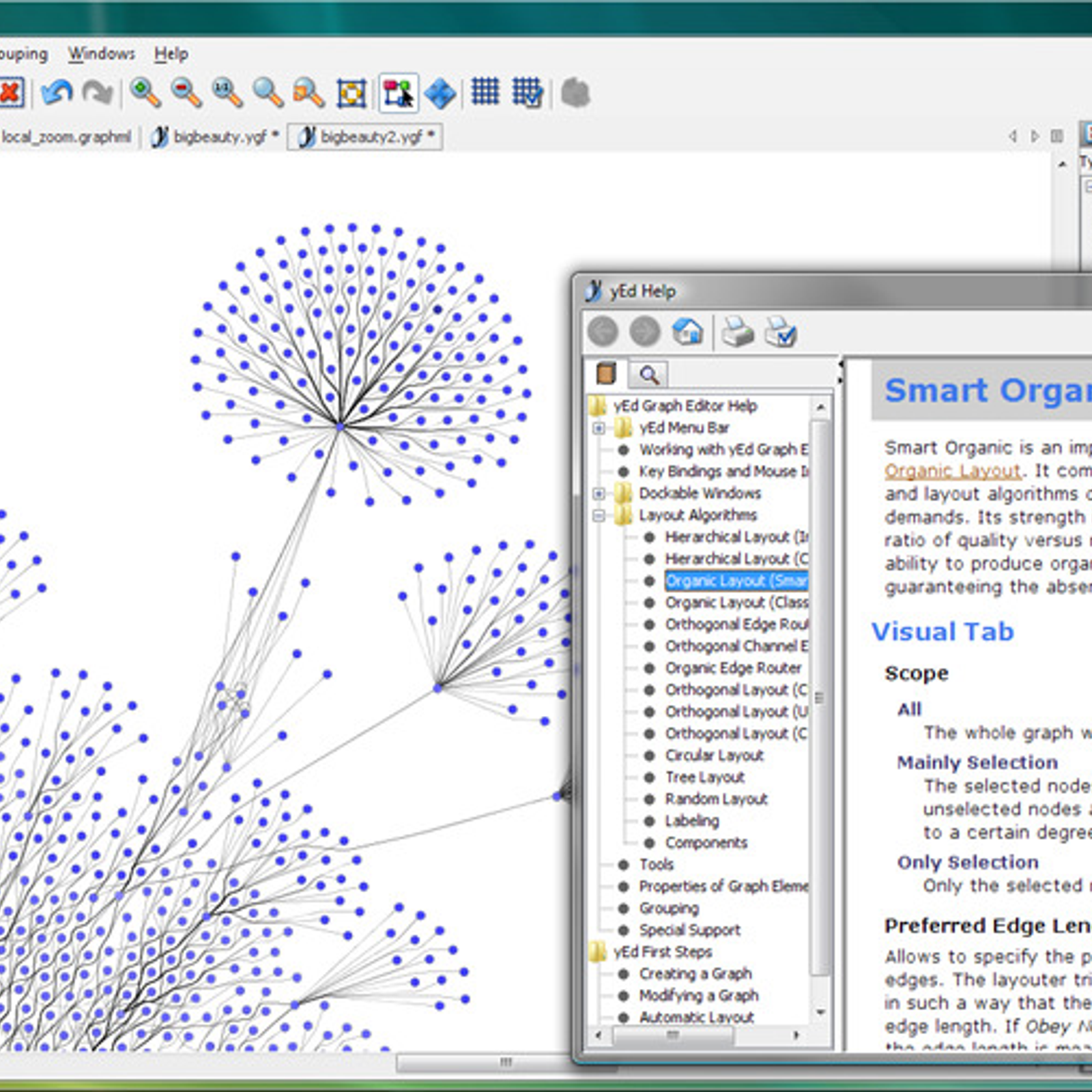Select the central hub node of top cluster
This screenshot has width=1092, height=1092.
340,427
